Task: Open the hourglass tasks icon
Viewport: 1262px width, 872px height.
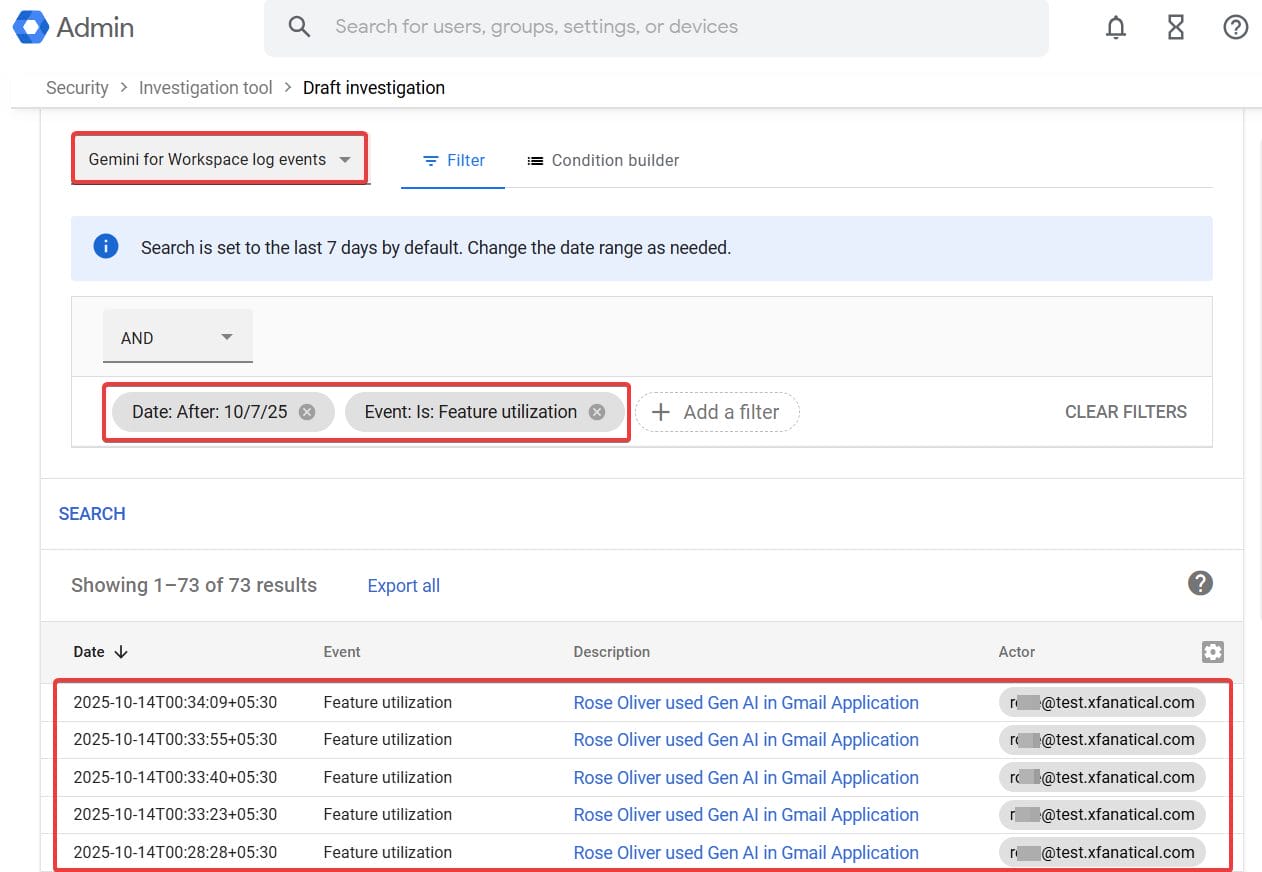Action: (1176, 28)
